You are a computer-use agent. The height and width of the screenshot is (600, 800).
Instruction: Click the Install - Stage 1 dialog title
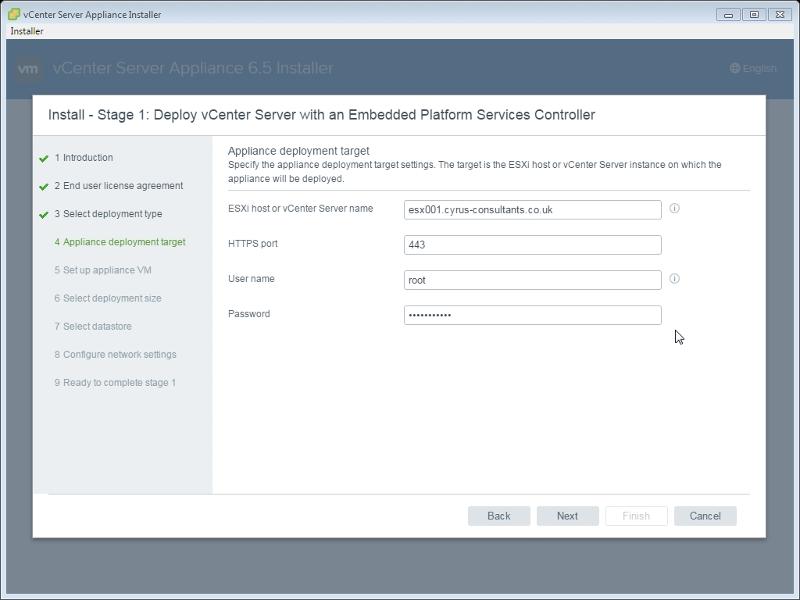tap(321, 115)
